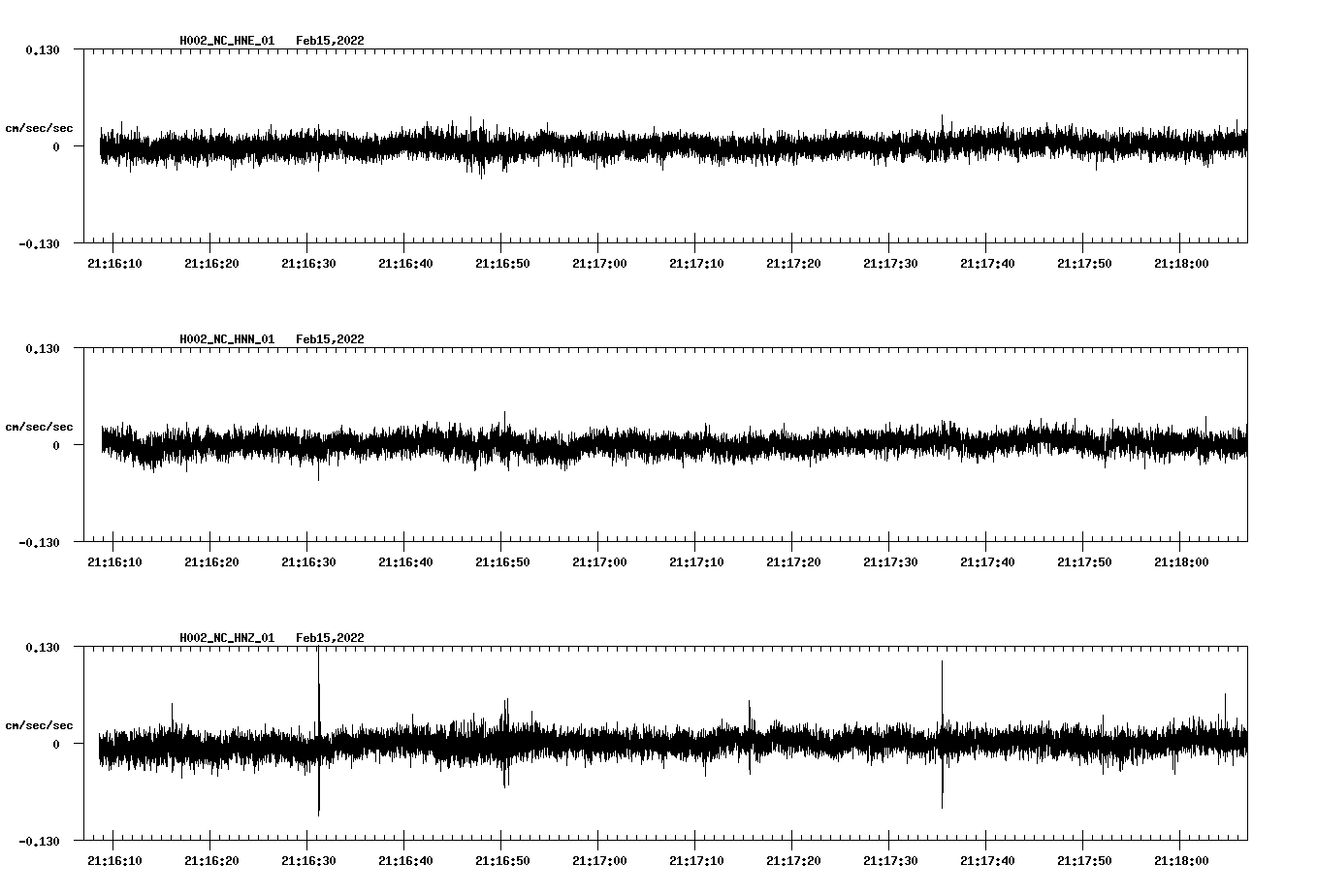The height and width of the screenshot is (896, 1317).
Task: Click the 21:17:40 time label on the HNE axis
Action: click(x=987, y=263)
